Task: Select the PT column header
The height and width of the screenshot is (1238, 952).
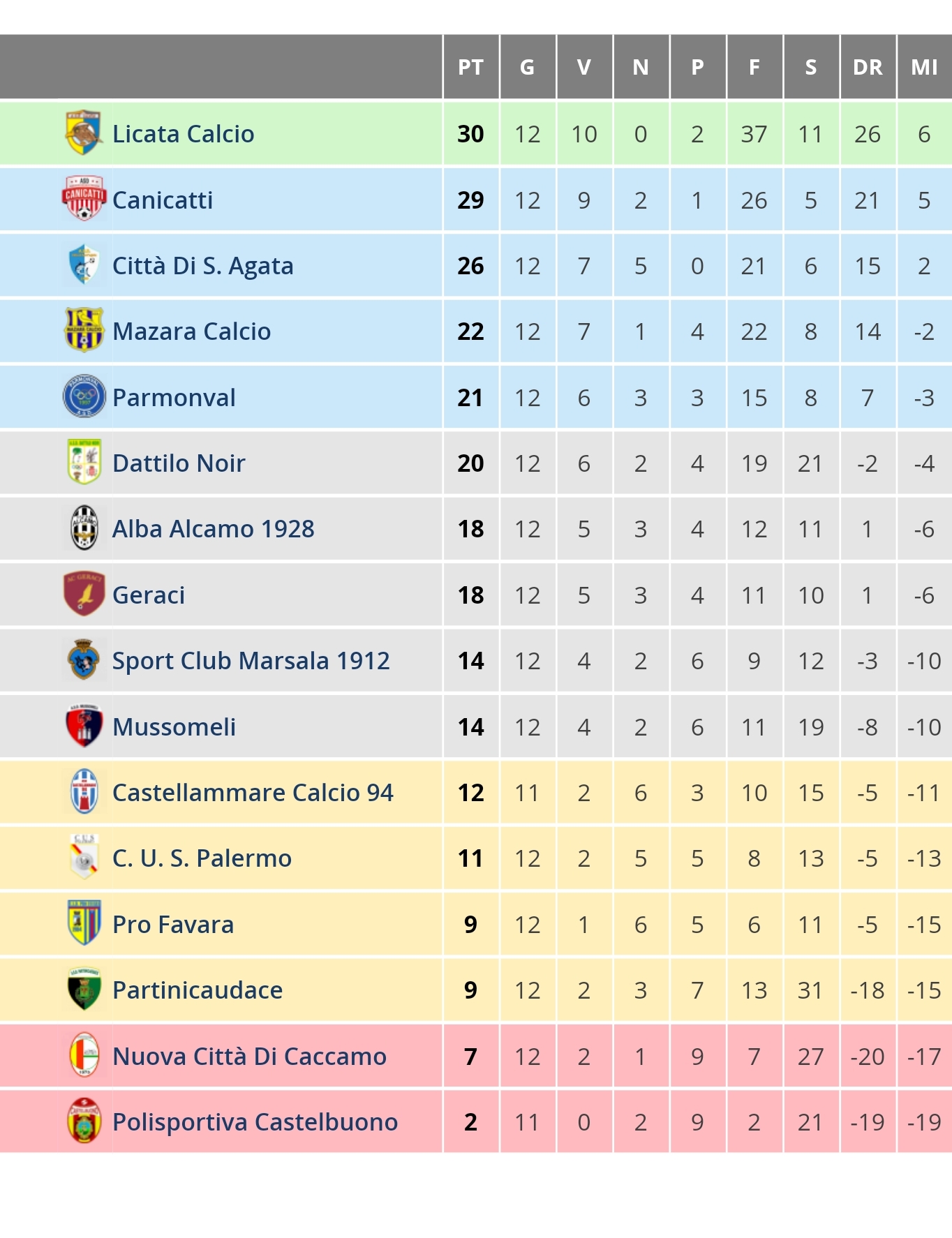Action: tap(471, 67)
